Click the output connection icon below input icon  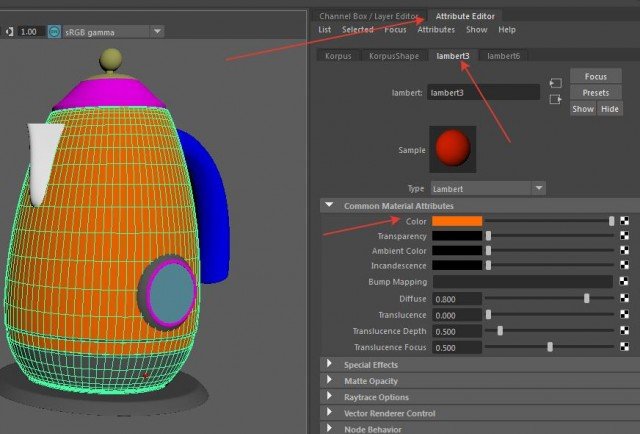tap(555, 98)
